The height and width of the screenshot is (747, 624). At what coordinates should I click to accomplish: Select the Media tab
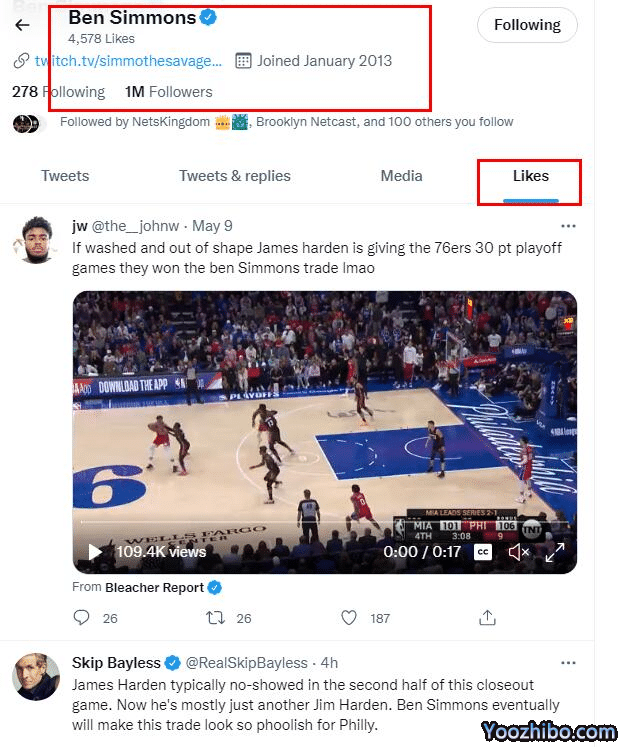(x=401, y=176)
